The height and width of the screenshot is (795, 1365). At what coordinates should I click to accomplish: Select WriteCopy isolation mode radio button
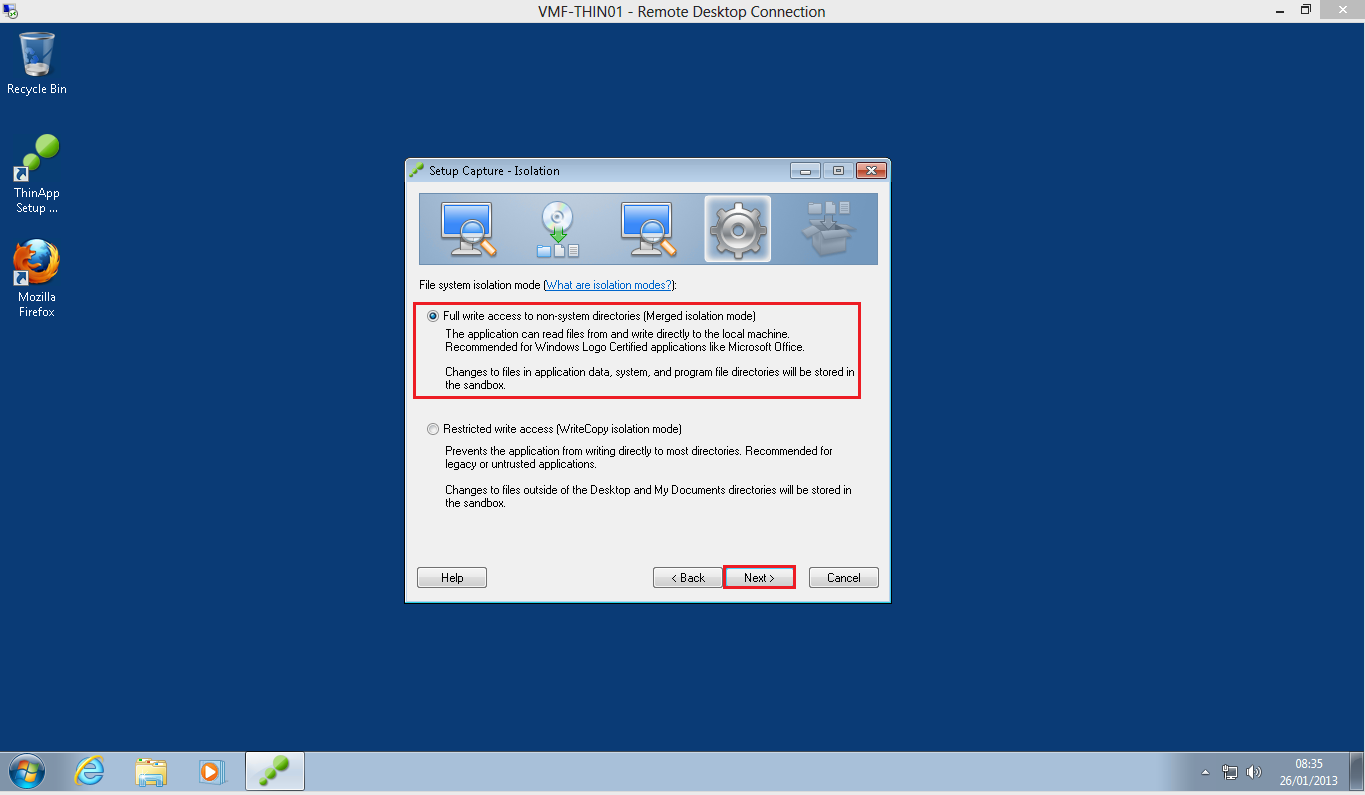[x=433, y=429]
